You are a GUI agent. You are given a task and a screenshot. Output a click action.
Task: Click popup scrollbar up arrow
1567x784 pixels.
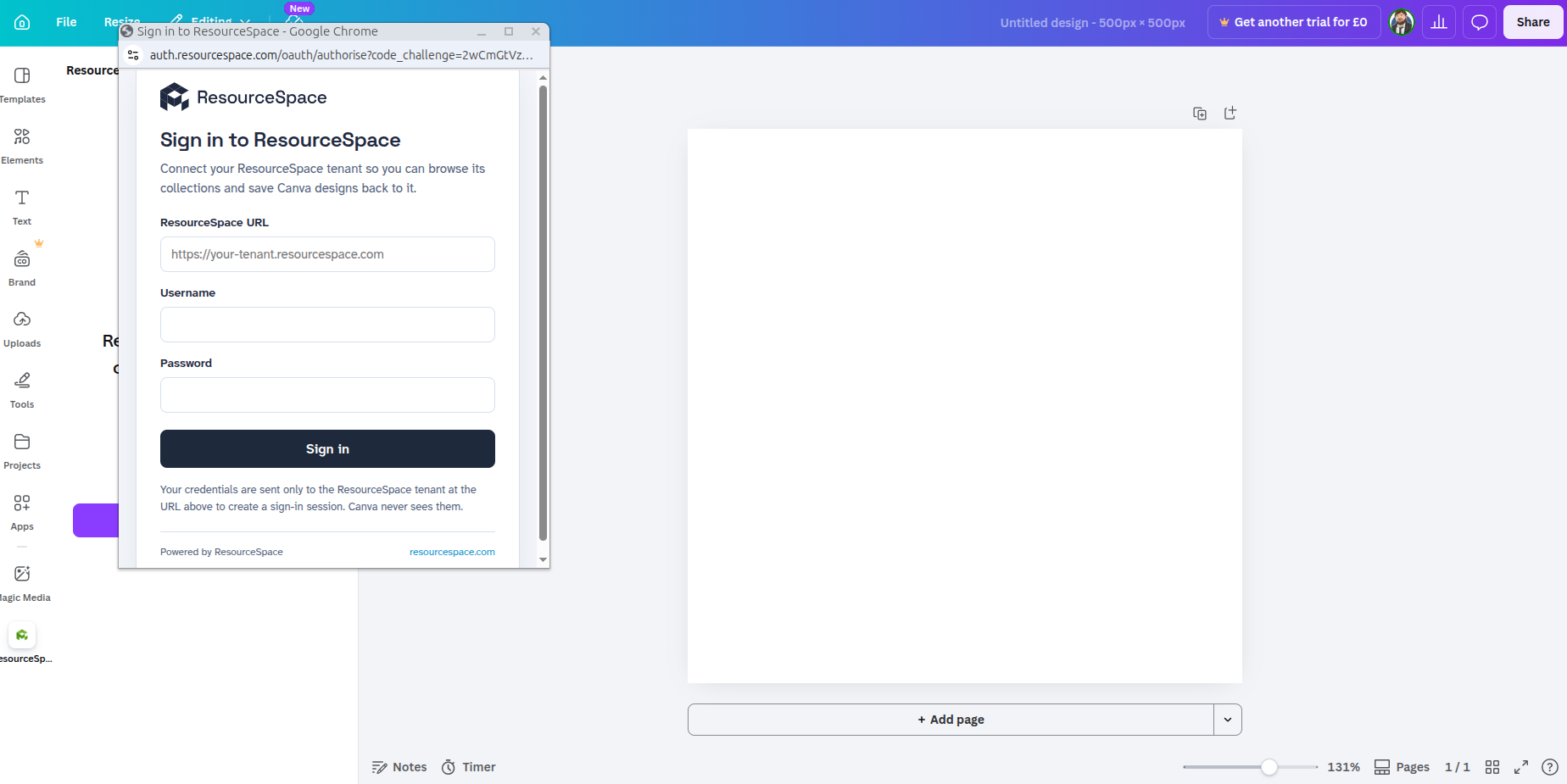click(x=543, y=77)
